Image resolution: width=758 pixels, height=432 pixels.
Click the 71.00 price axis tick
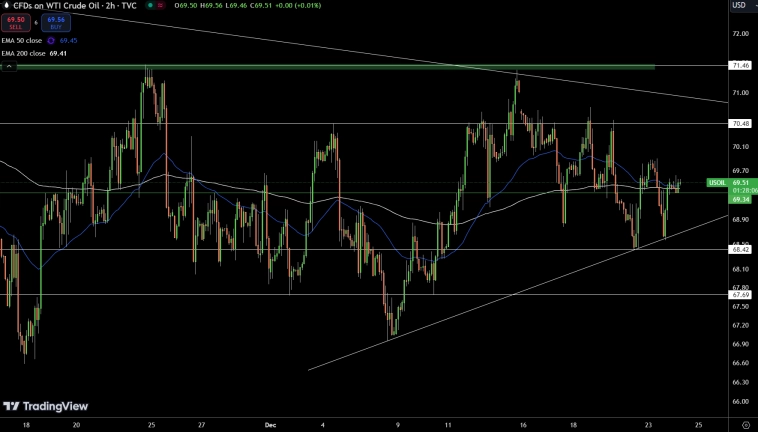(741, 93)
